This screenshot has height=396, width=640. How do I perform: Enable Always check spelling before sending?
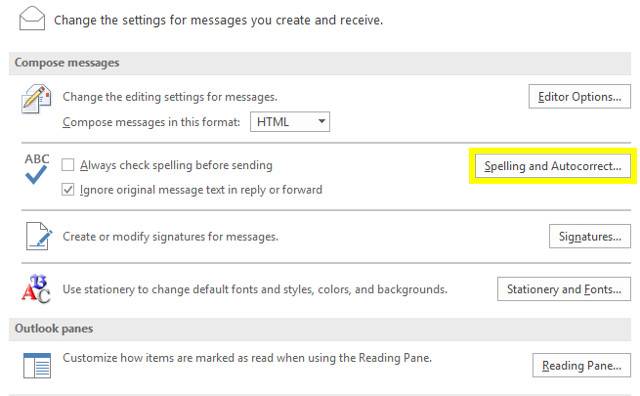(68, 165)
